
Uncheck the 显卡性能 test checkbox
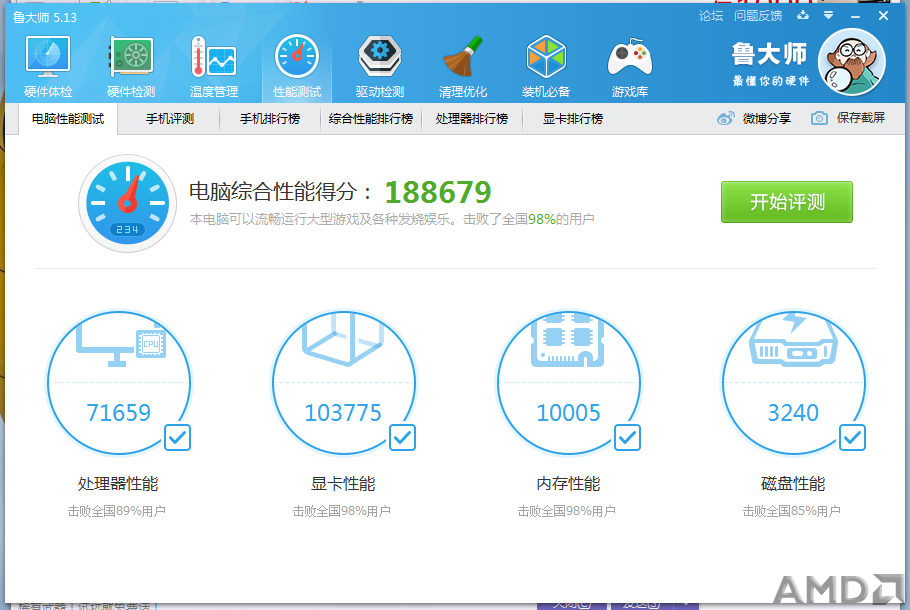[402, 438]
